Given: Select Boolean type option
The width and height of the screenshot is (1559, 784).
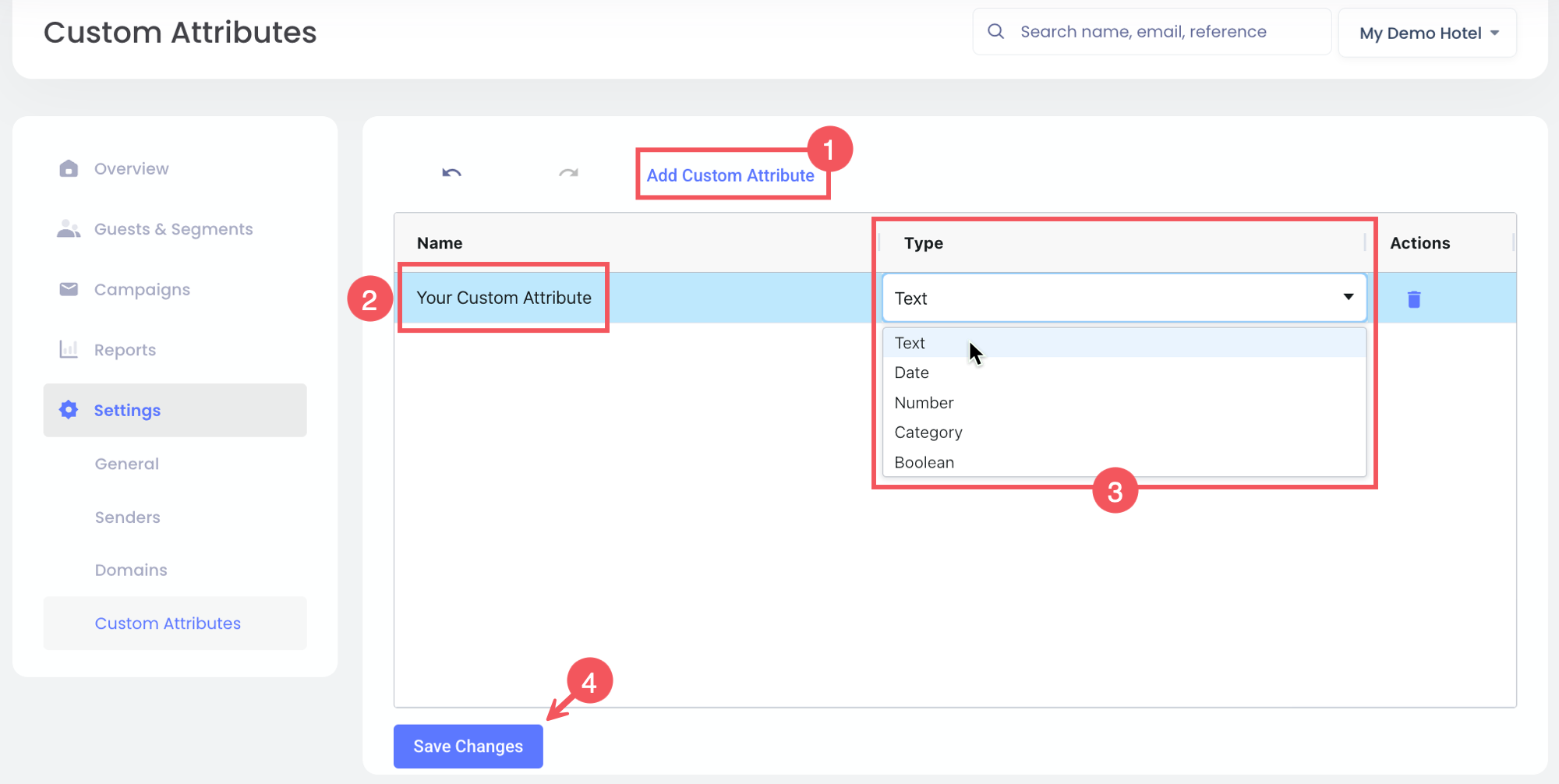Looking at the screenshot, I should 924,463.
